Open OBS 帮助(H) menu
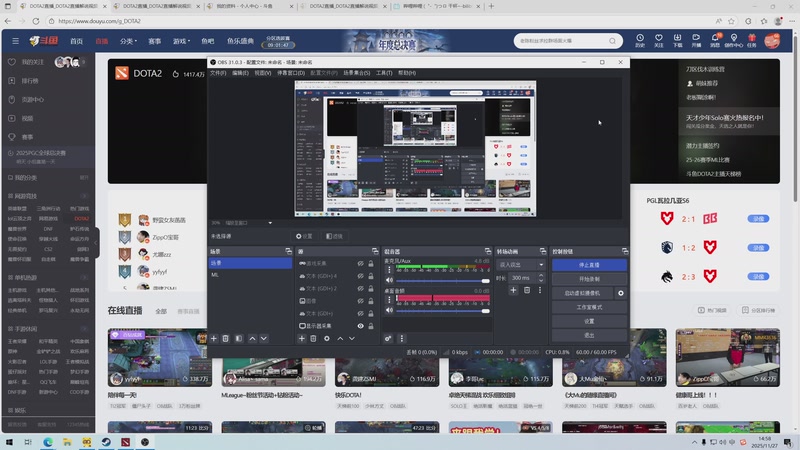The height and width of the screenshot is (450, 800). tap(407, 73)
